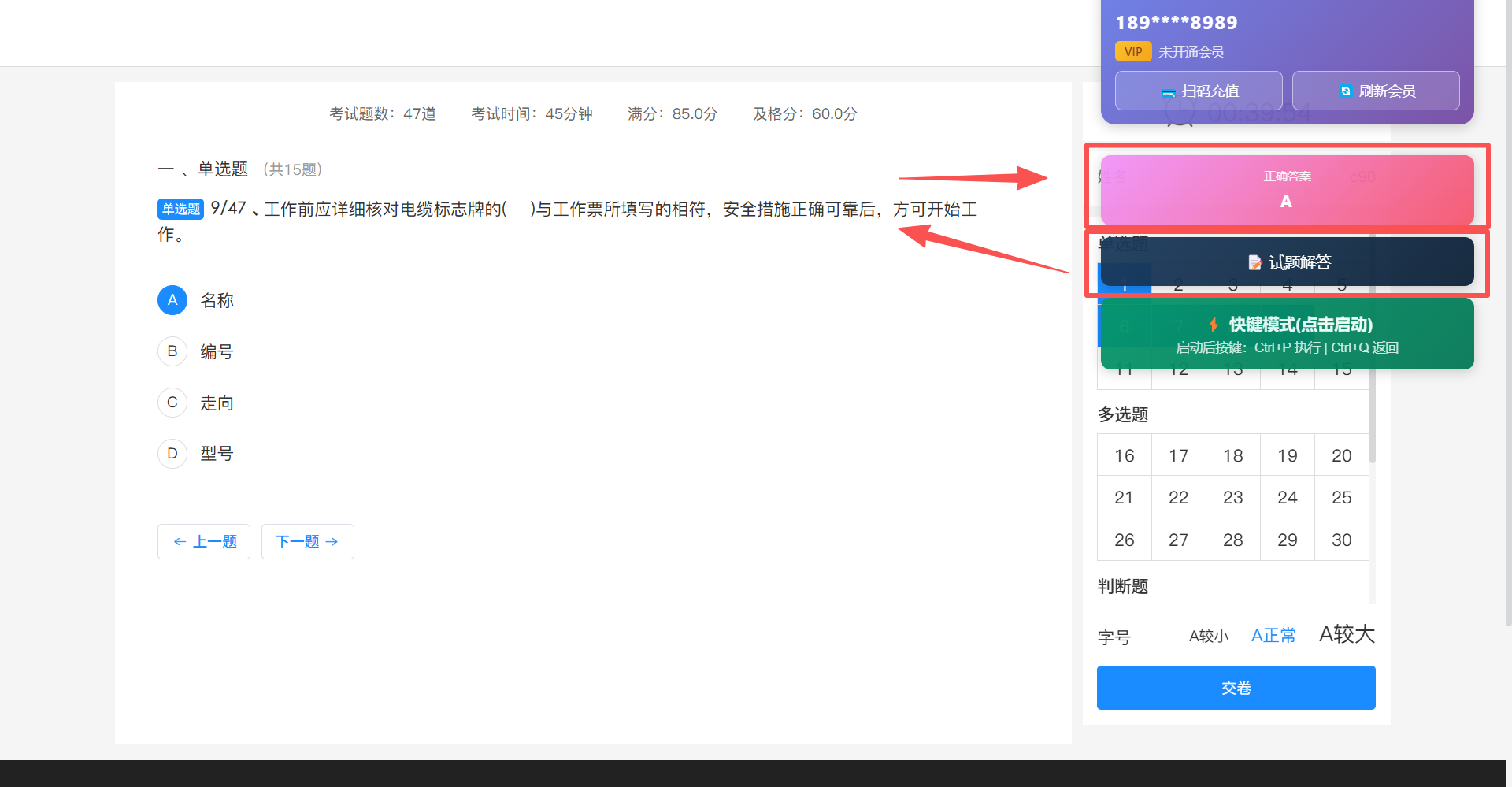Jump to question 21

[1125, 497]
